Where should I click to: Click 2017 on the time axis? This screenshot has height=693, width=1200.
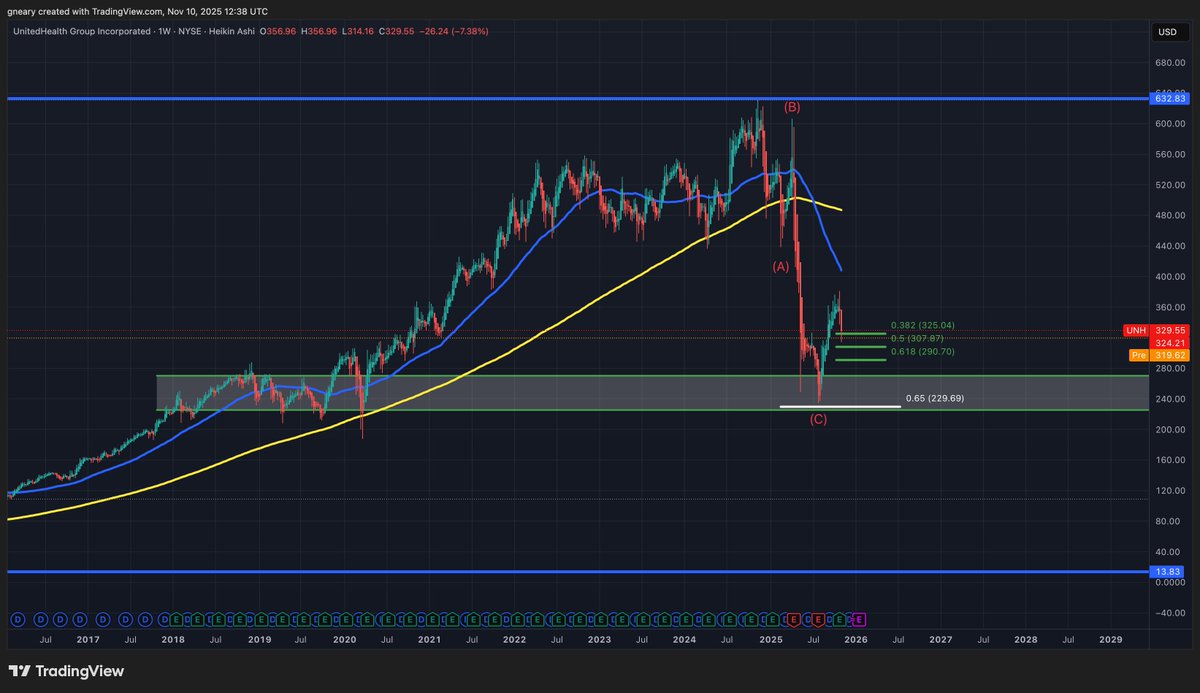[x=87, y=638]
